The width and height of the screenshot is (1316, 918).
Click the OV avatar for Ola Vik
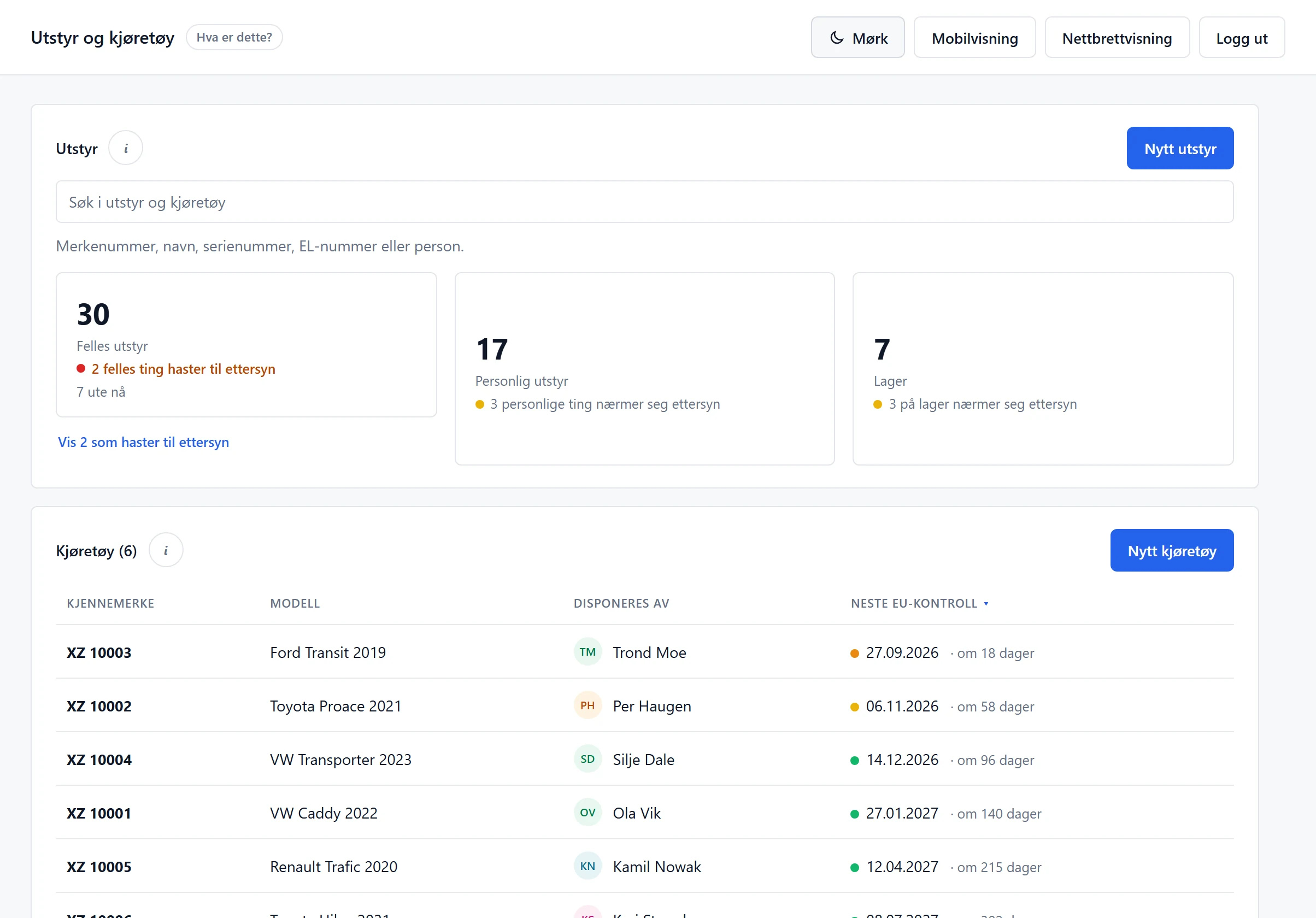pyautogui.click(x=587, y=813)
